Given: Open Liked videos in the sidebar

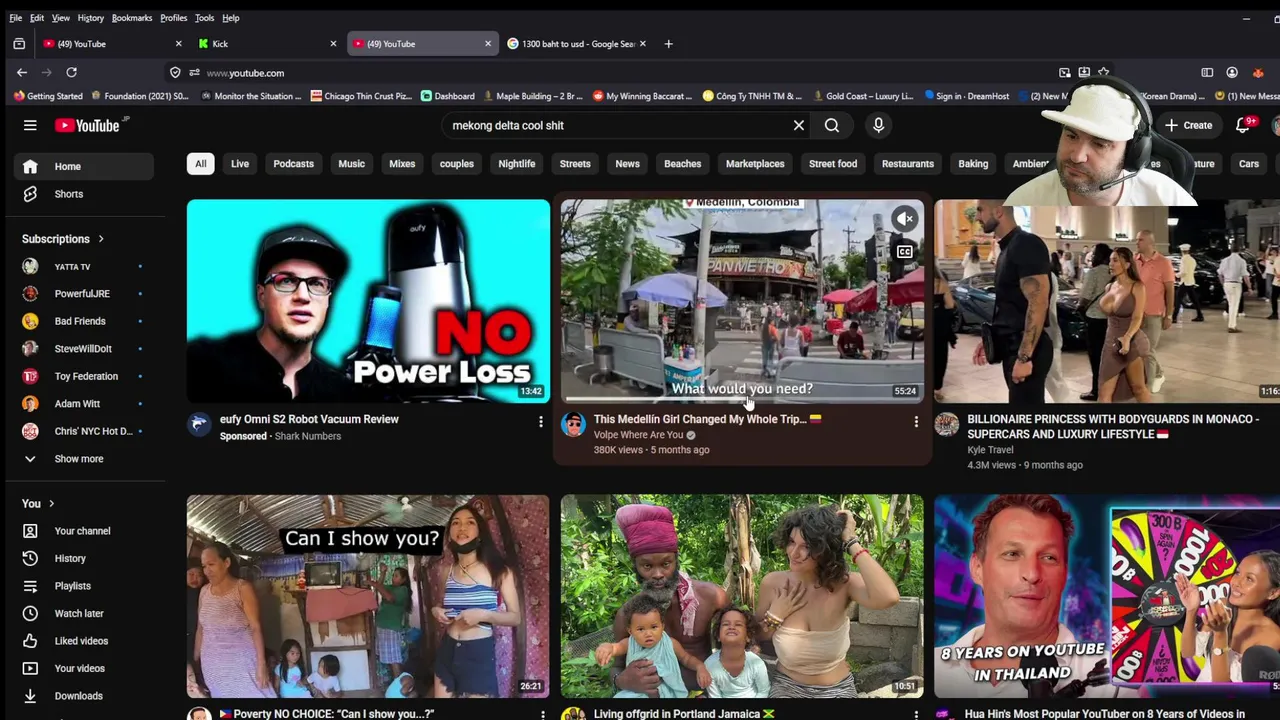Looking at the screenshot, I should (83, 641).
